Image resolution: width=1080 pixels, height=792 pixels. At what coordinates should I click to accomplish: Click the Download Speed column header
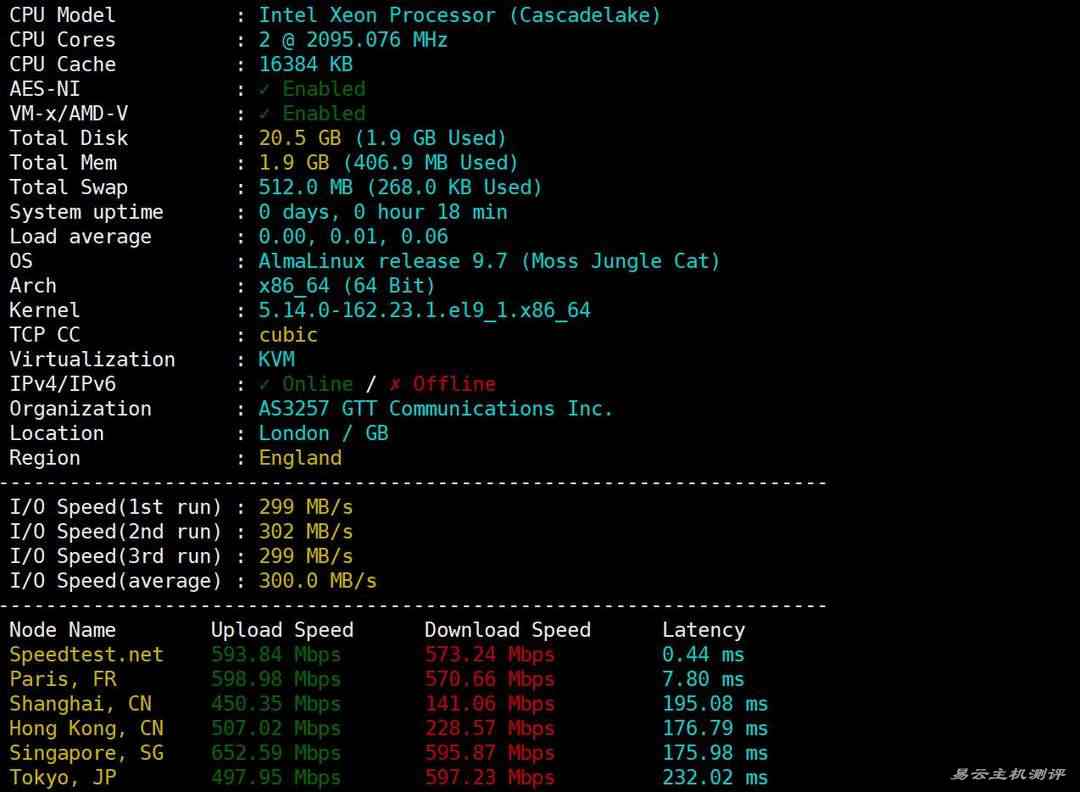507,630
